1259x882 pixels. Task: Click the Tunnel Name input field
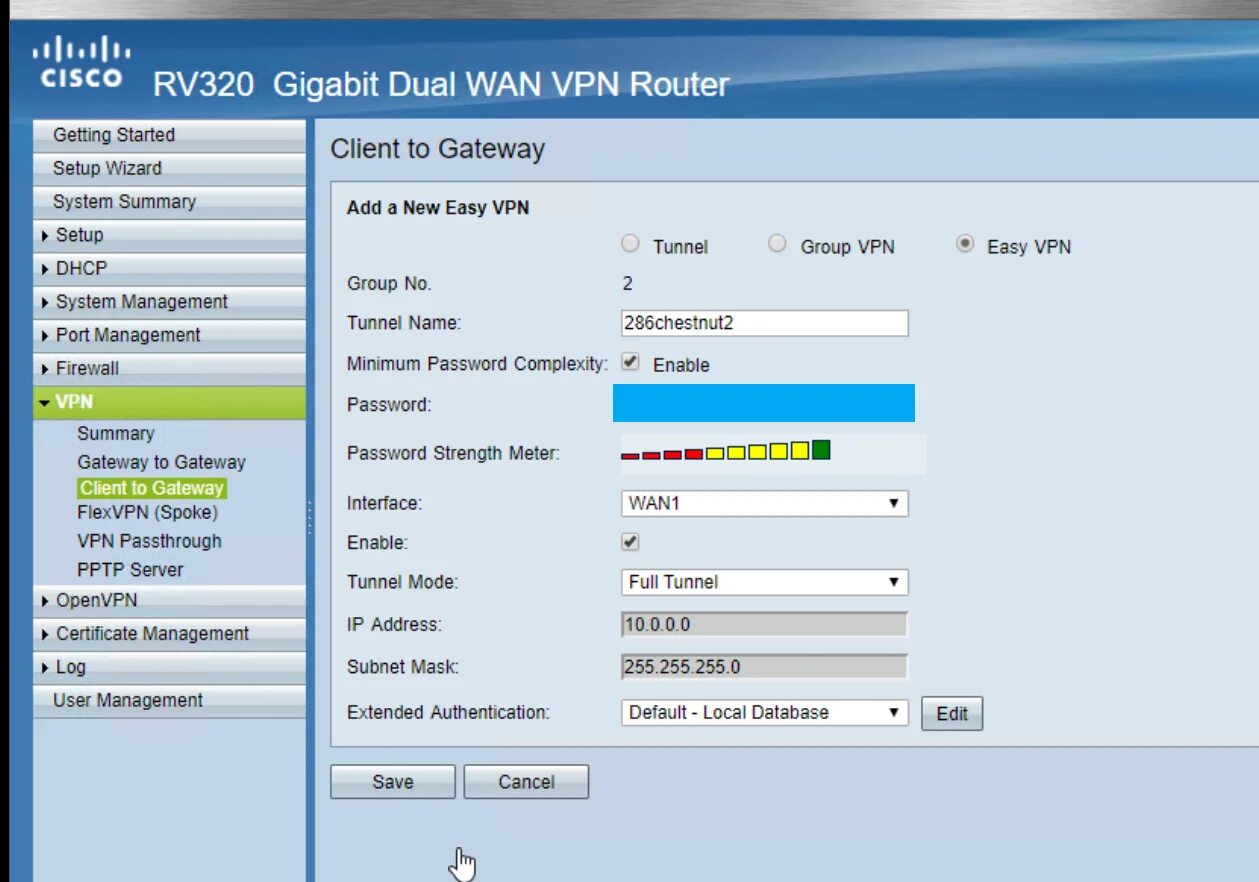pyautogui.click(x=764, y=323)
